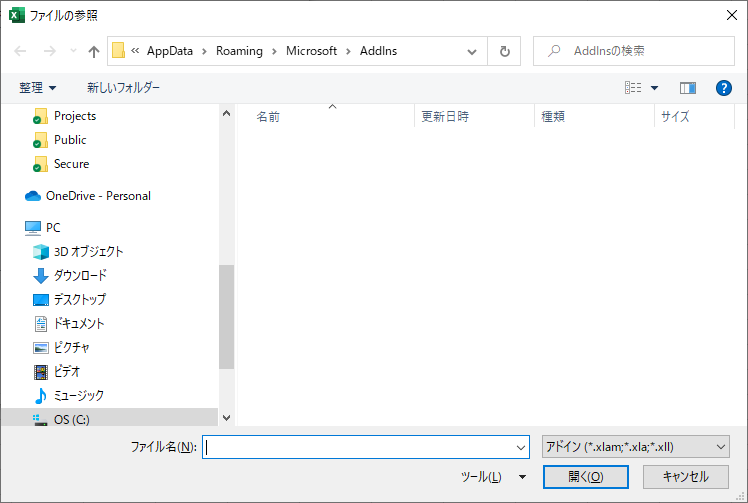Close the ファイルの参照 dialog
The height and width of the screenshot is (503, 748).
pos(732,15)
